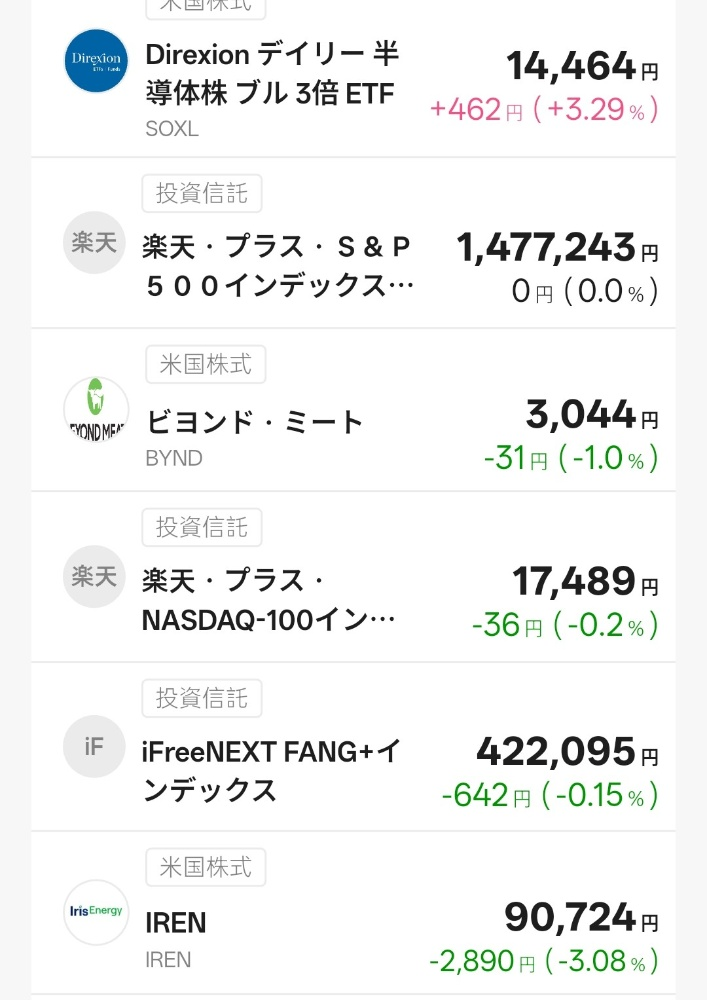Open 楽天・プラス・S&P500インデックス holding
The height and width of the screenshot is (1000, 707).
(278, 267)
